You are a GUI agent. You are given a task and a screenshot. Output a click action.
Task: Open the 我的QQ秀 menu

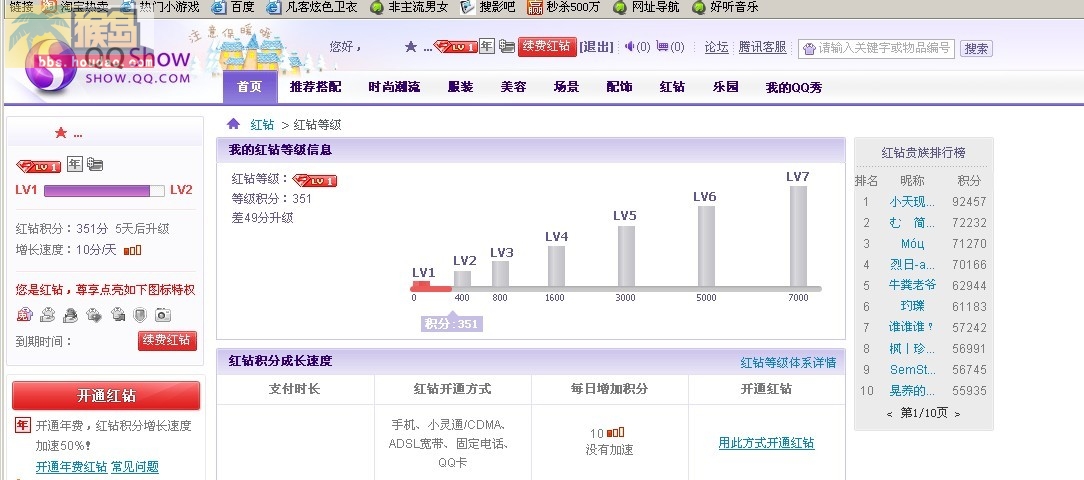(794, 88)
